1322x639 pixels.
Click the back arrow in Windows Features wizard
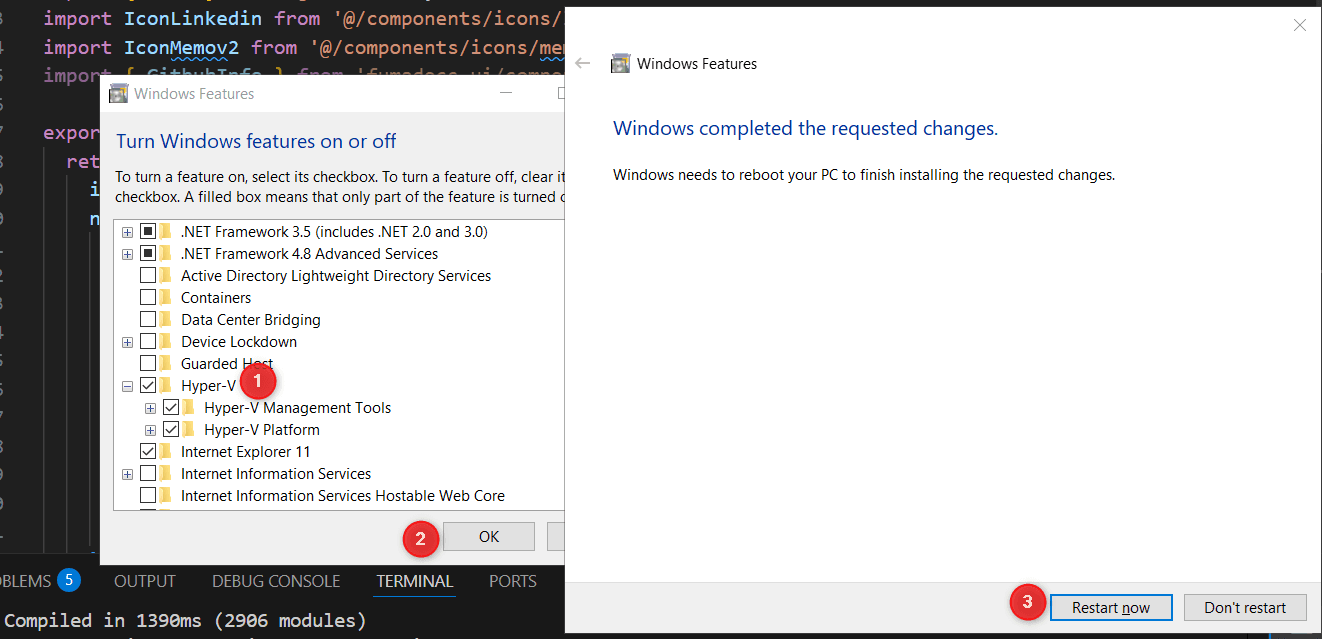pyautogui.click(x=584, y=64)
